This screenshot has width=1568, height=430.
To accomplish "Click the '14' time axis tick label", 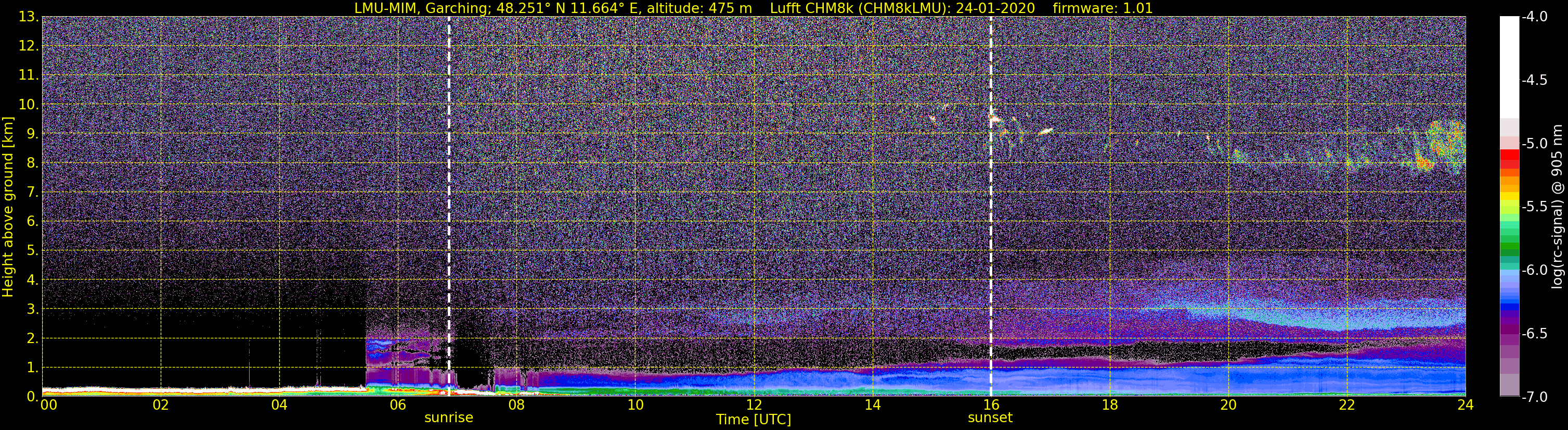I will click(x=872, y=405).
